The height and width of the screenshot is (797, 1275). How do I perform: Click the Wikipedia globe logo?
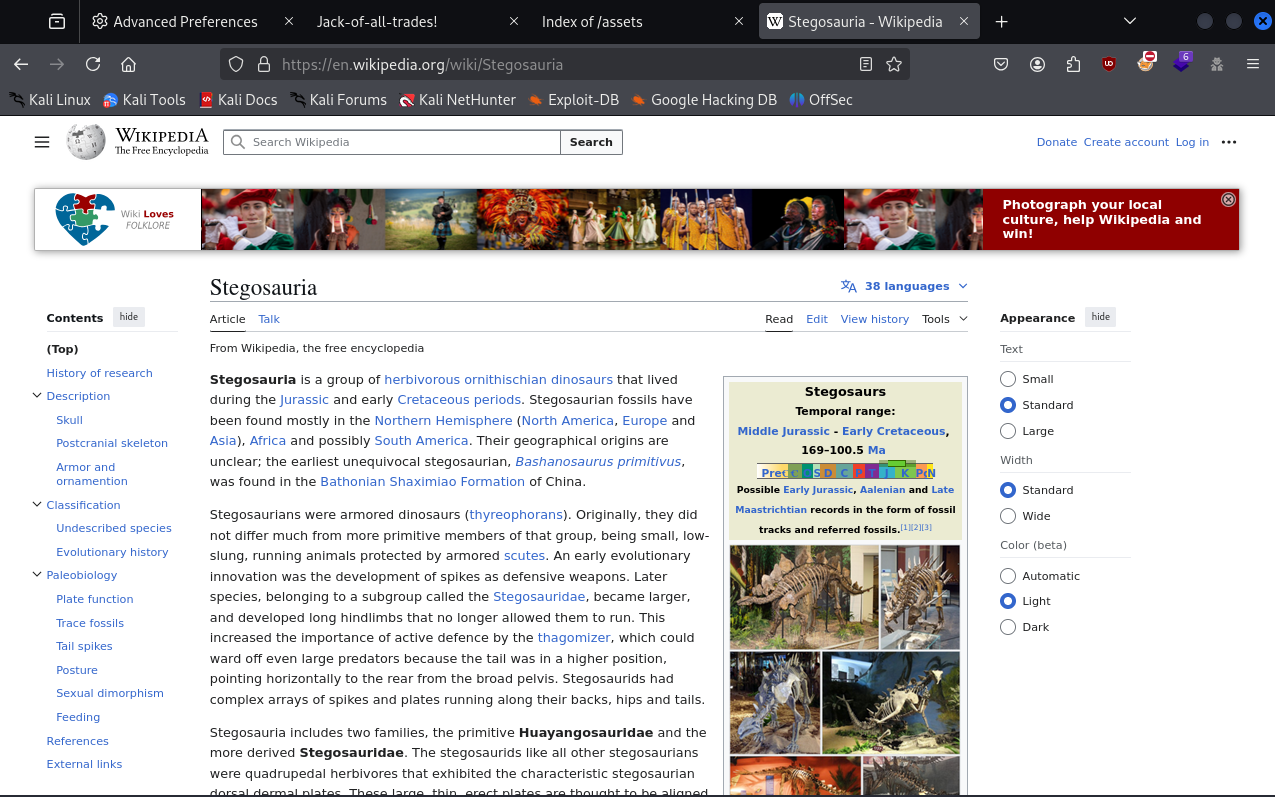[x=86, y=142]
